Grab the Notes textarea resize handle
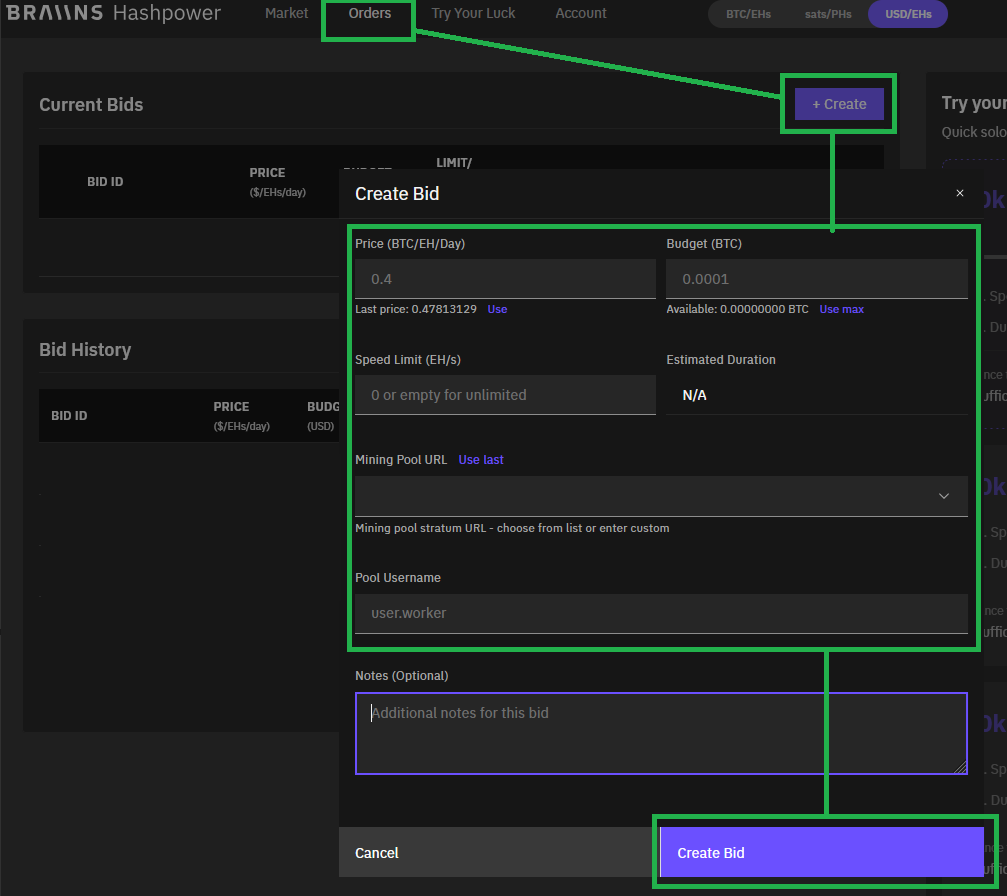 [x=961, y=768]
